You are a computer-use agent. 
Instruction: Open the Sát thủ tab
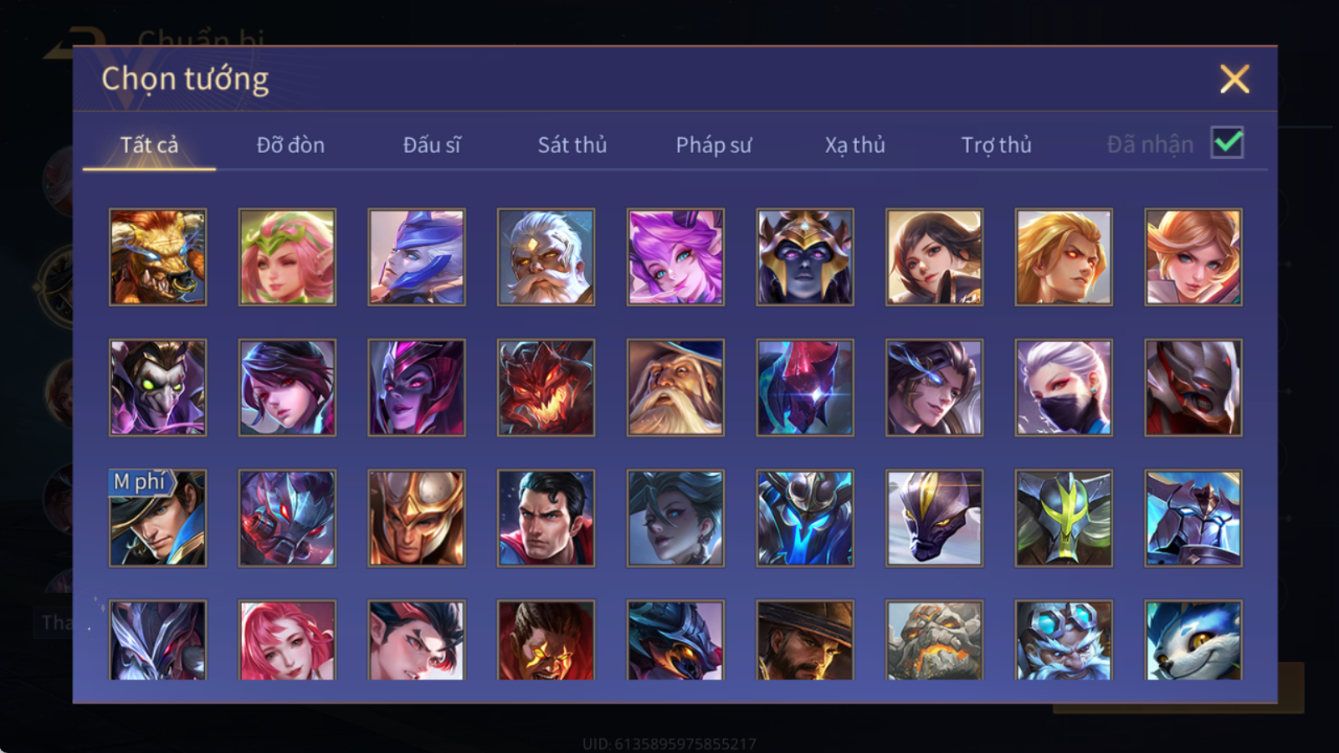572,145
